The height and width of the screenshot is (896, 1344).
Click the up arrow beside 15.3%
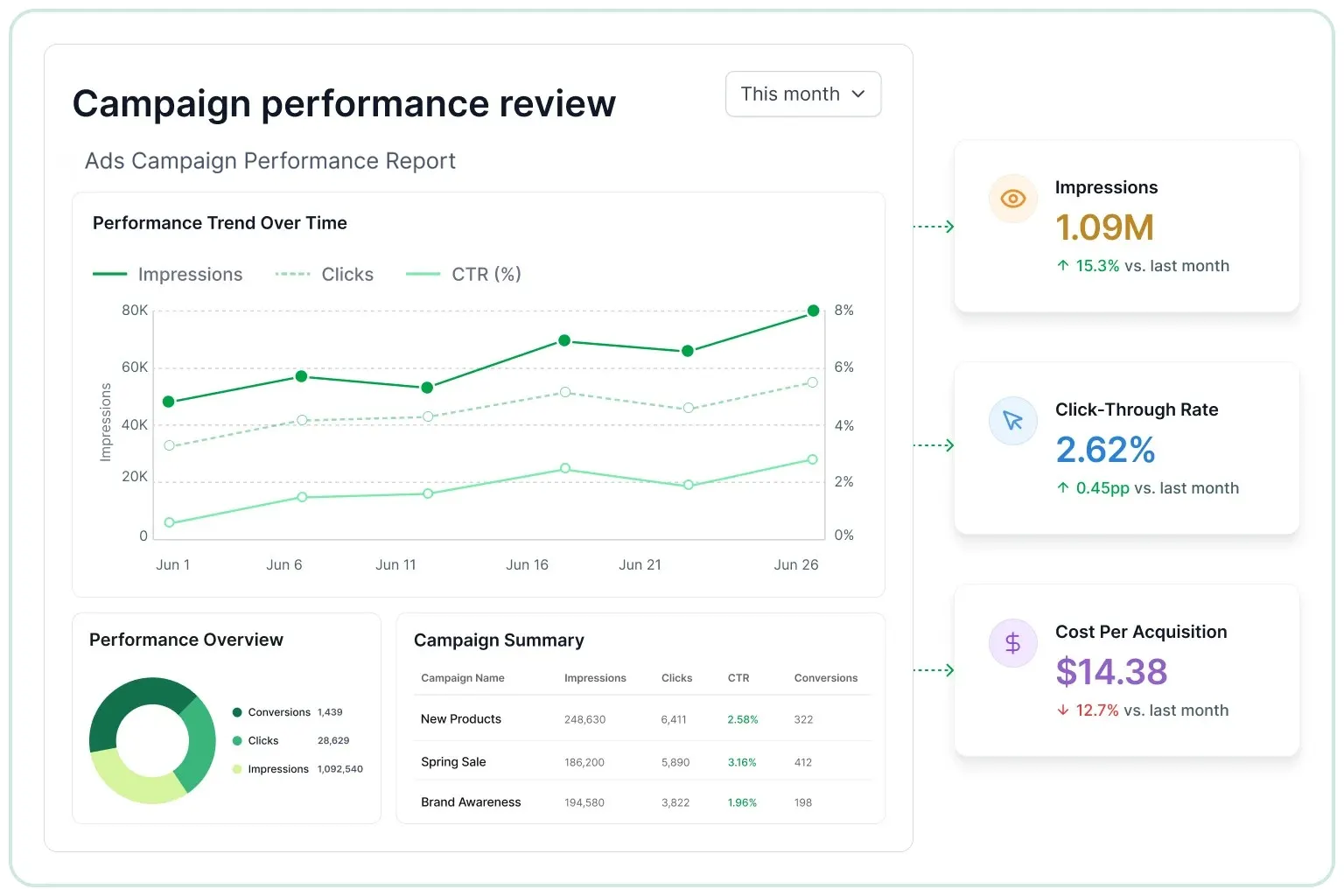[1062, 265]
